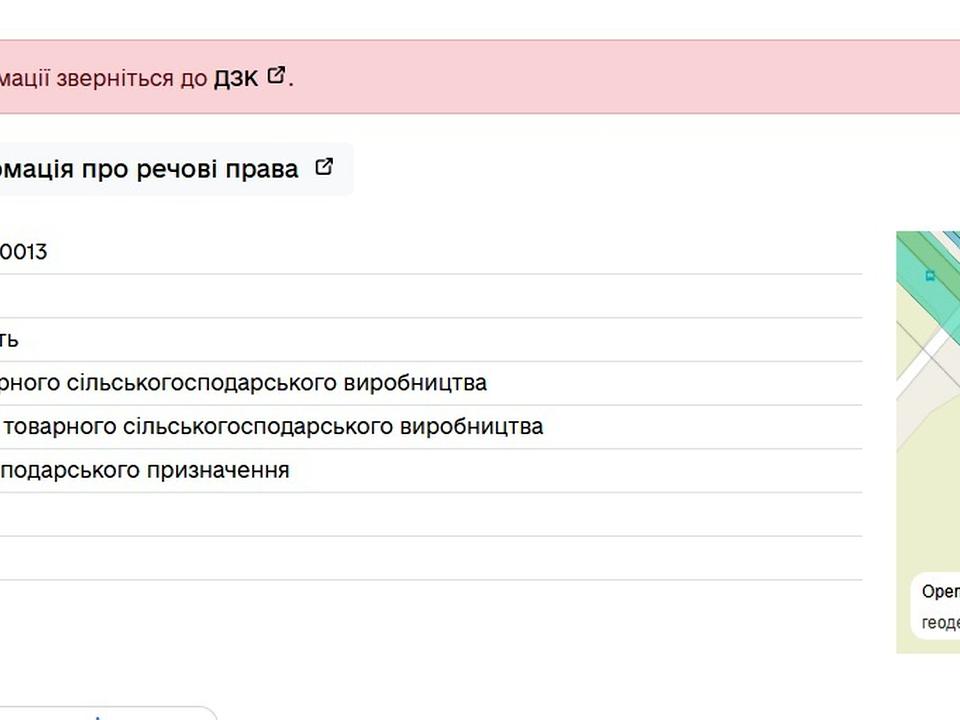This screenshot has height=720, width=960.
Task: Open the ДЗК link in the alert
Action: point(236,78)
